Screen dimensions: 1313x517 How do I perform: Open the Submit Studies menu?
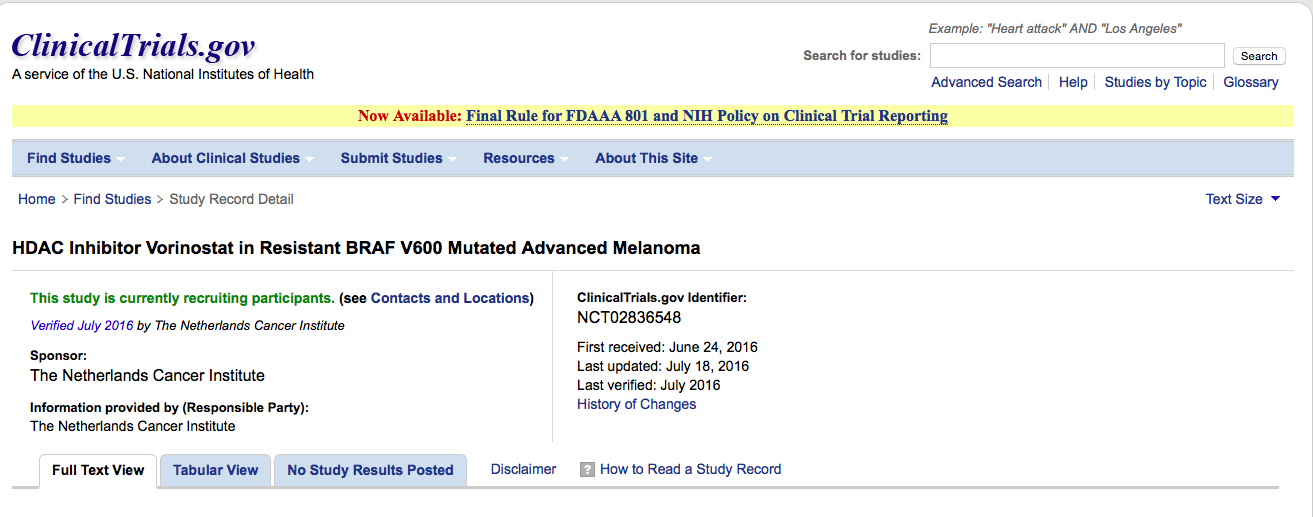[398, 158]
